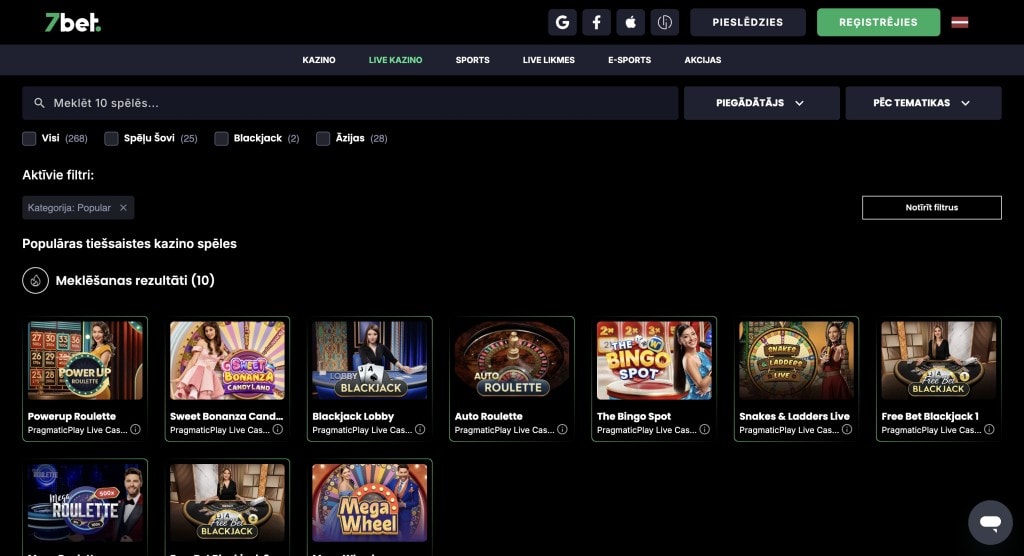Viewport: 1024px width, 556px height.
Task: Click the Reģistrējies register button
Action: pyautogui.click(x=878, y=22)
